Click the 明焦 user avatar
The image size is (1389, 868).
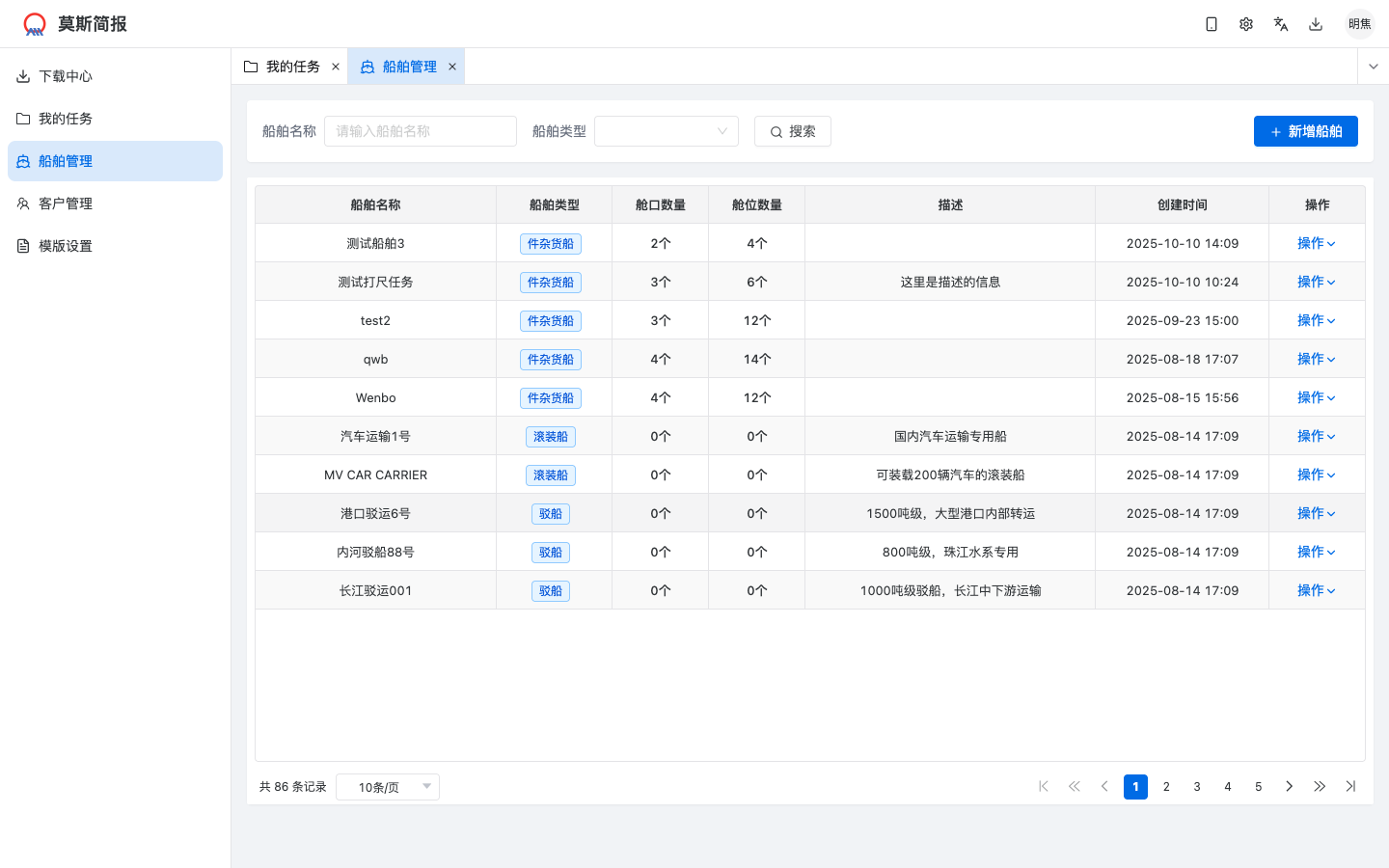[x=1360, y=22]
